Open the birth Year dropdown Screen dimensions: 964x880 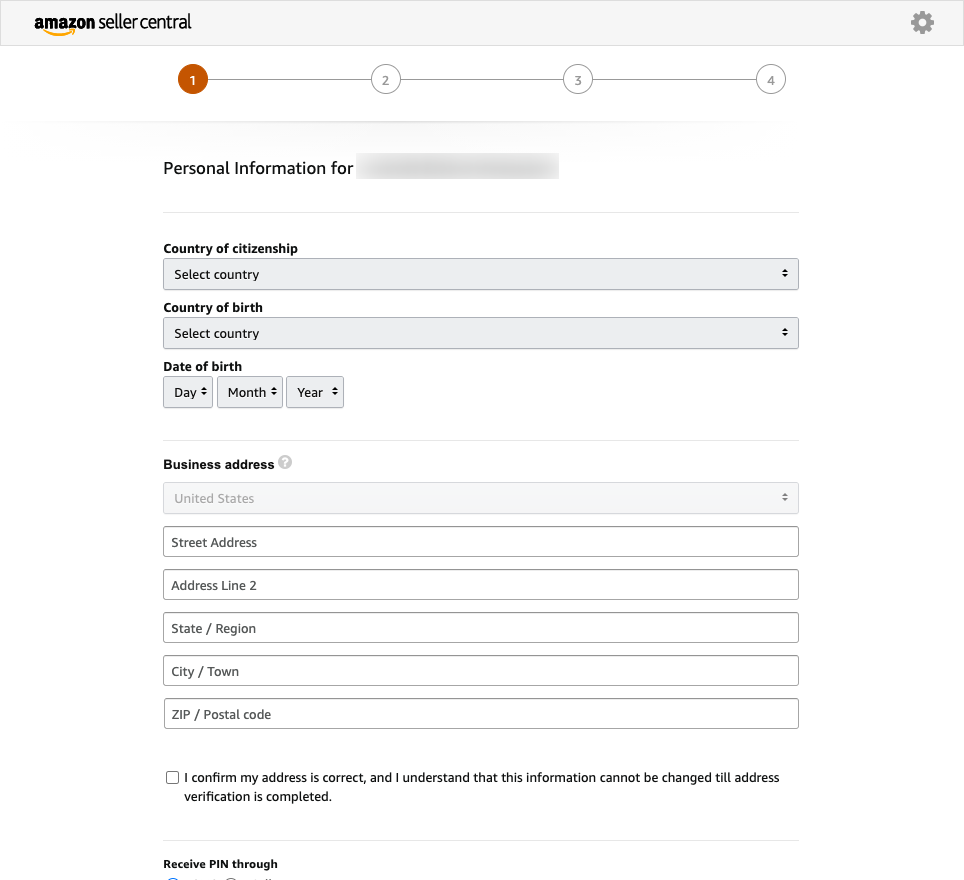[314, 392]
